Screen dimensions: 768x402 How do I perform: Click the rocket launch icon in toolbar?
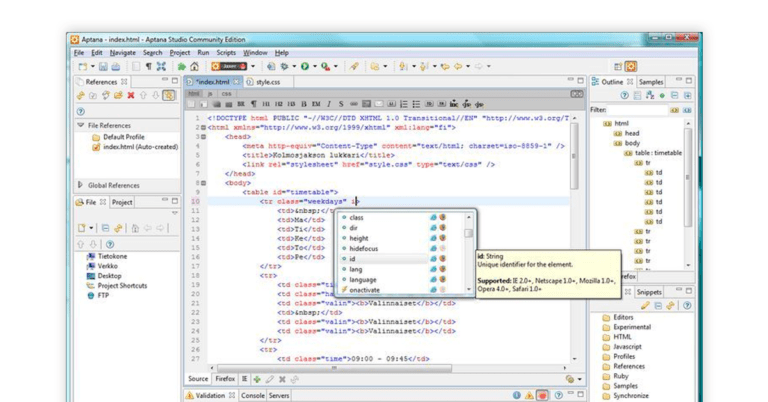coord(354,67)
